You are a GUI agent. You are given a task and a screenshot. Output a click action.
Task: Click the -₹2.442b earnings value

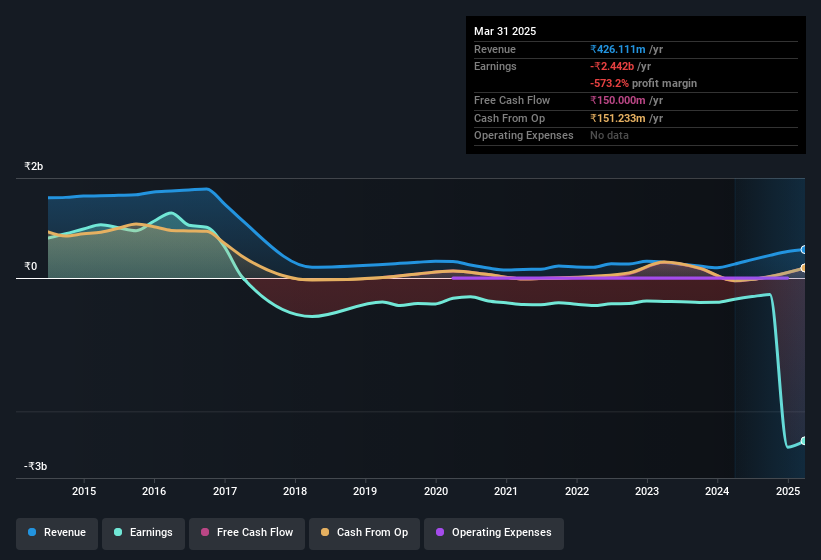tap(612, 66)
